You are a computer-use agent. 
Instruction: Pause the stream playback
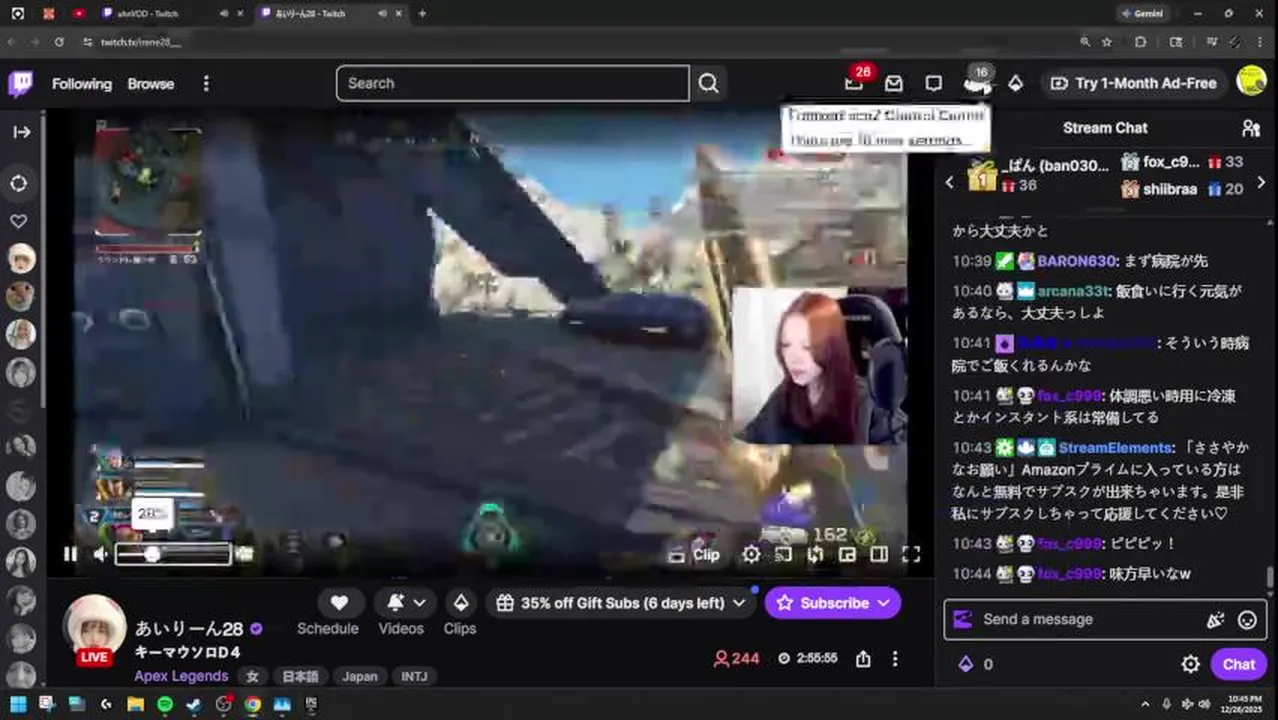(70, 554)
